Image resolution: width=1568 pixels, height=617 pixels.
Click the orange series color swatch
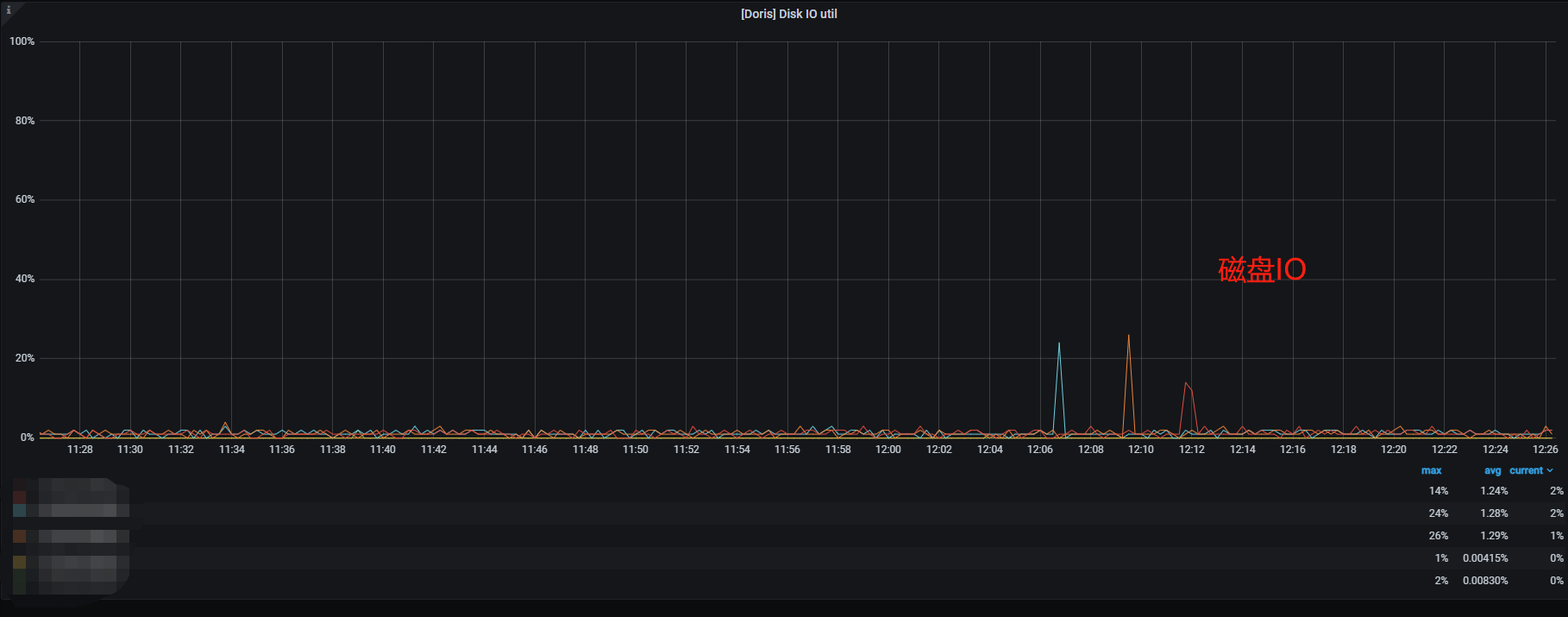pos(19,536)
